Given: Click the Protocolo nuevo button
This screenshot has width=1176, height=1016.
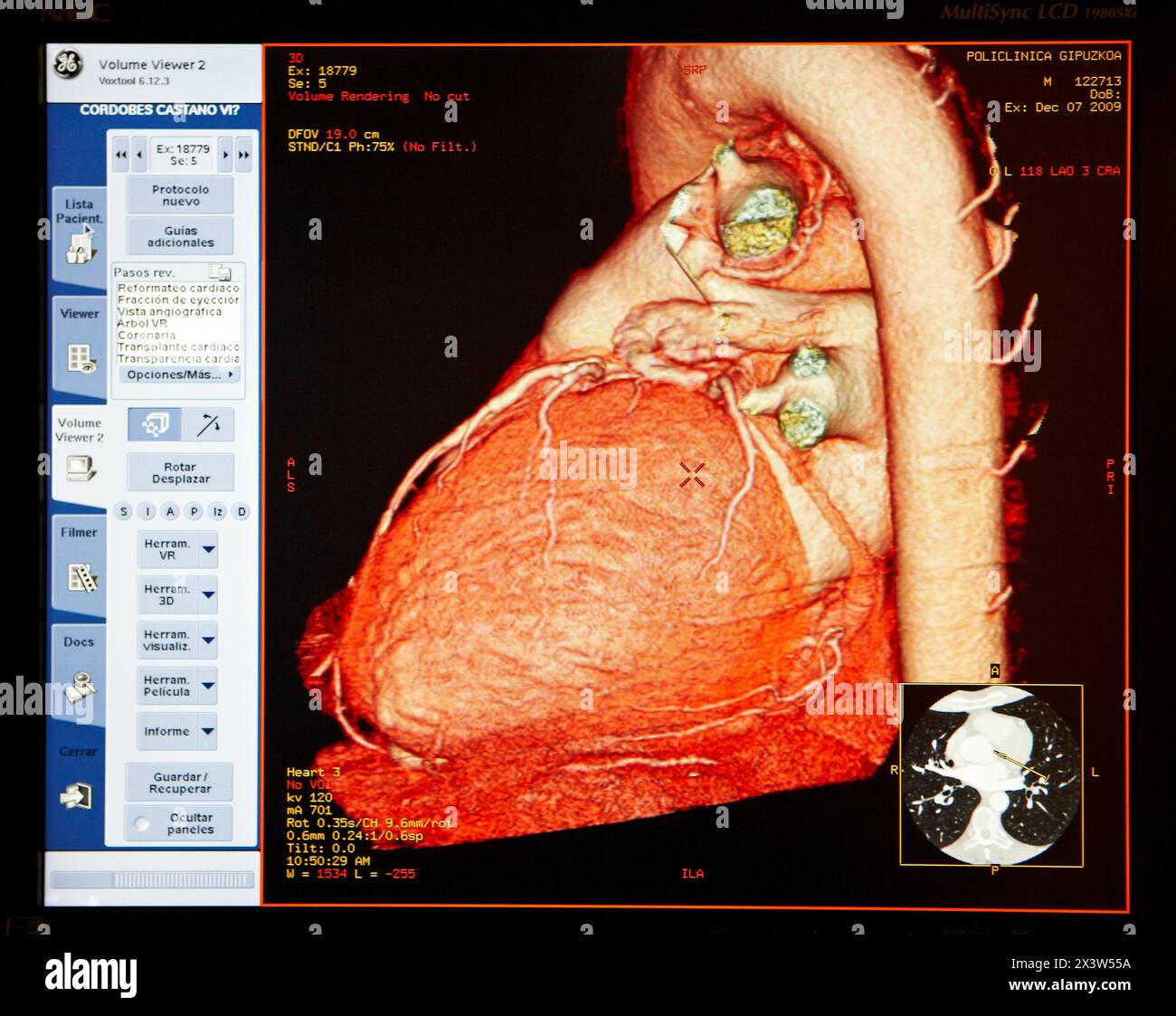Looking at the screenshot, I should point(180,195).
